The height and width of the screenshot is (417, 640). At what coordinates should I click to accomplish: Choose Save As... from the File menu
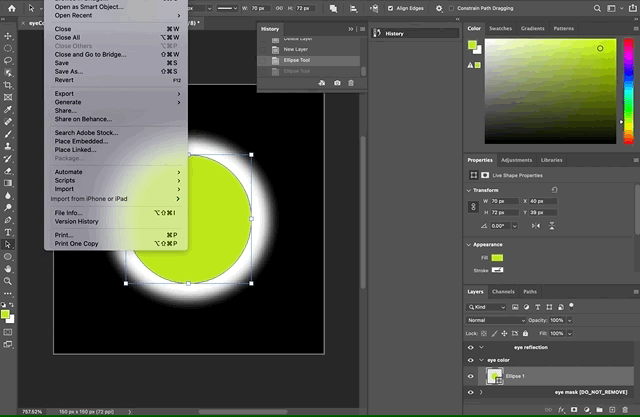tap(69, 71)
